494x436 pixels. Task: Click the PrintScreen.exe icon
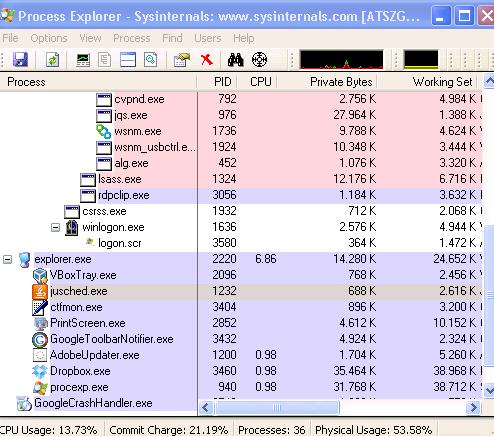pos(41,323)
